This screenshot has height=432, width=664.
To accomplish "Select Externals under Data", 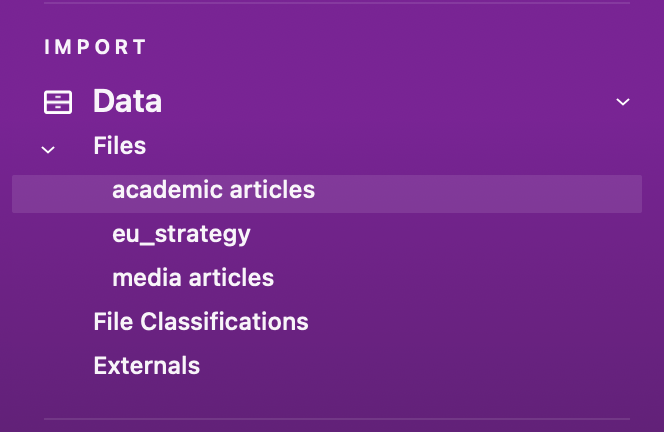I will (146, 366).
